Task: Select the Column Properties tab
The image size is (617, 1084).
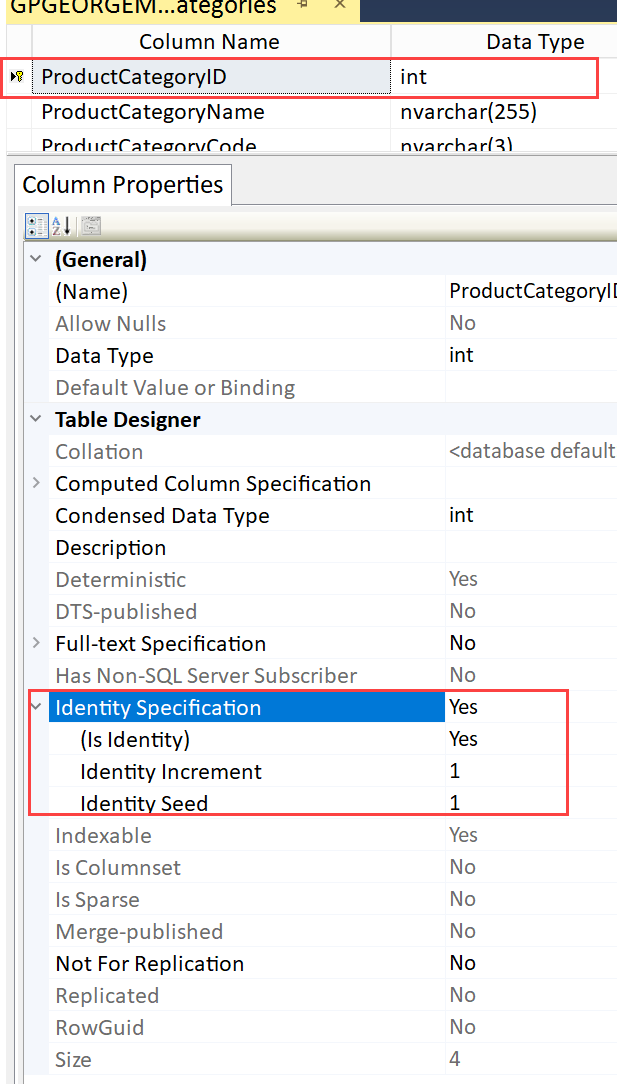Action: coord(122,186)
